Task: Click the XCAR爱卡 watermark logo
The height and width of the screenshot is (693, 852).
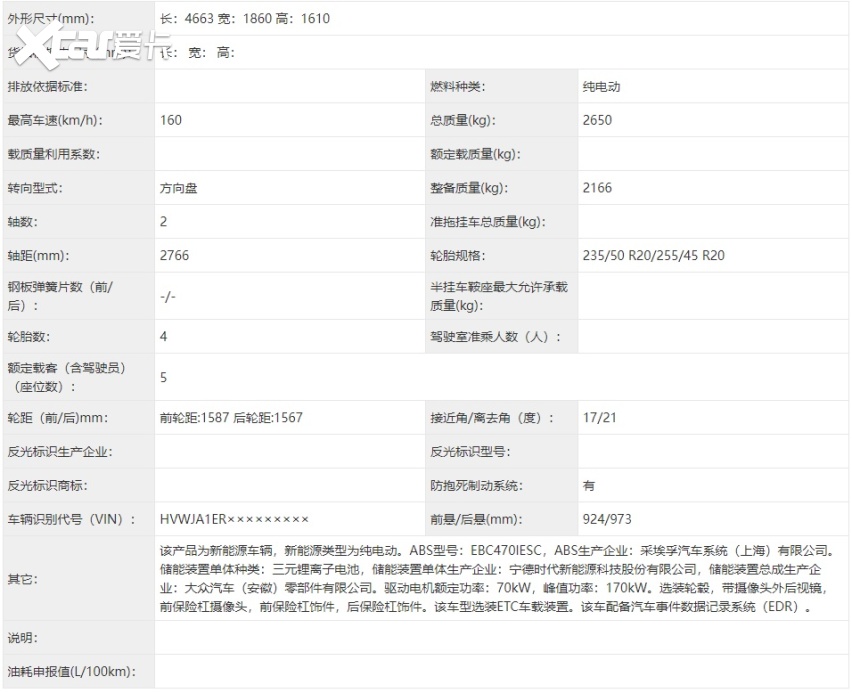Action: tap(93, 43)
